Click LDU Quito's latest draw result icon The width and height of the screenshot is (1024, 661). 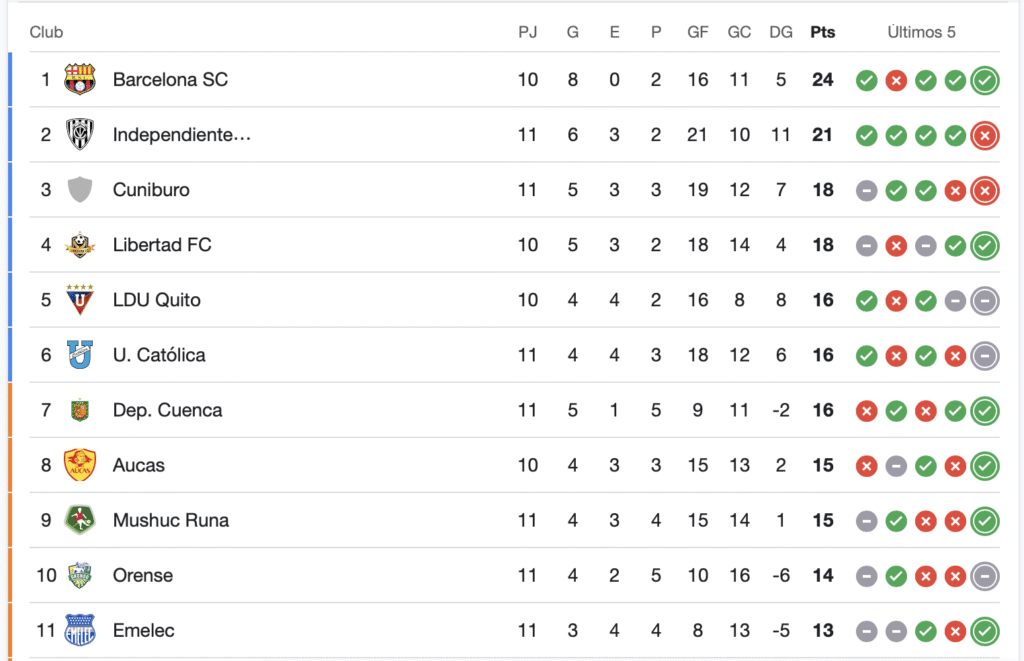click(984, 300)
